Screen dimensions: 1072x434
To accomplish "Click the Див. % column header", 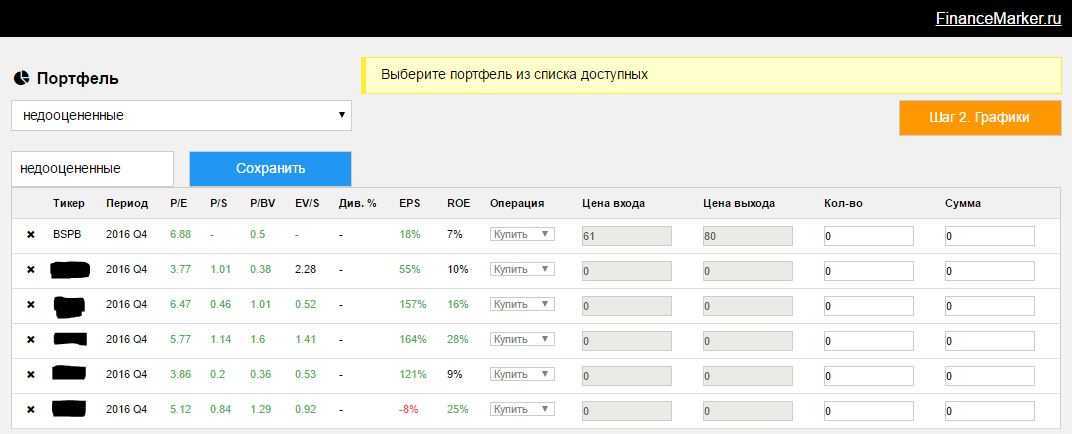I will click(357, 204).
